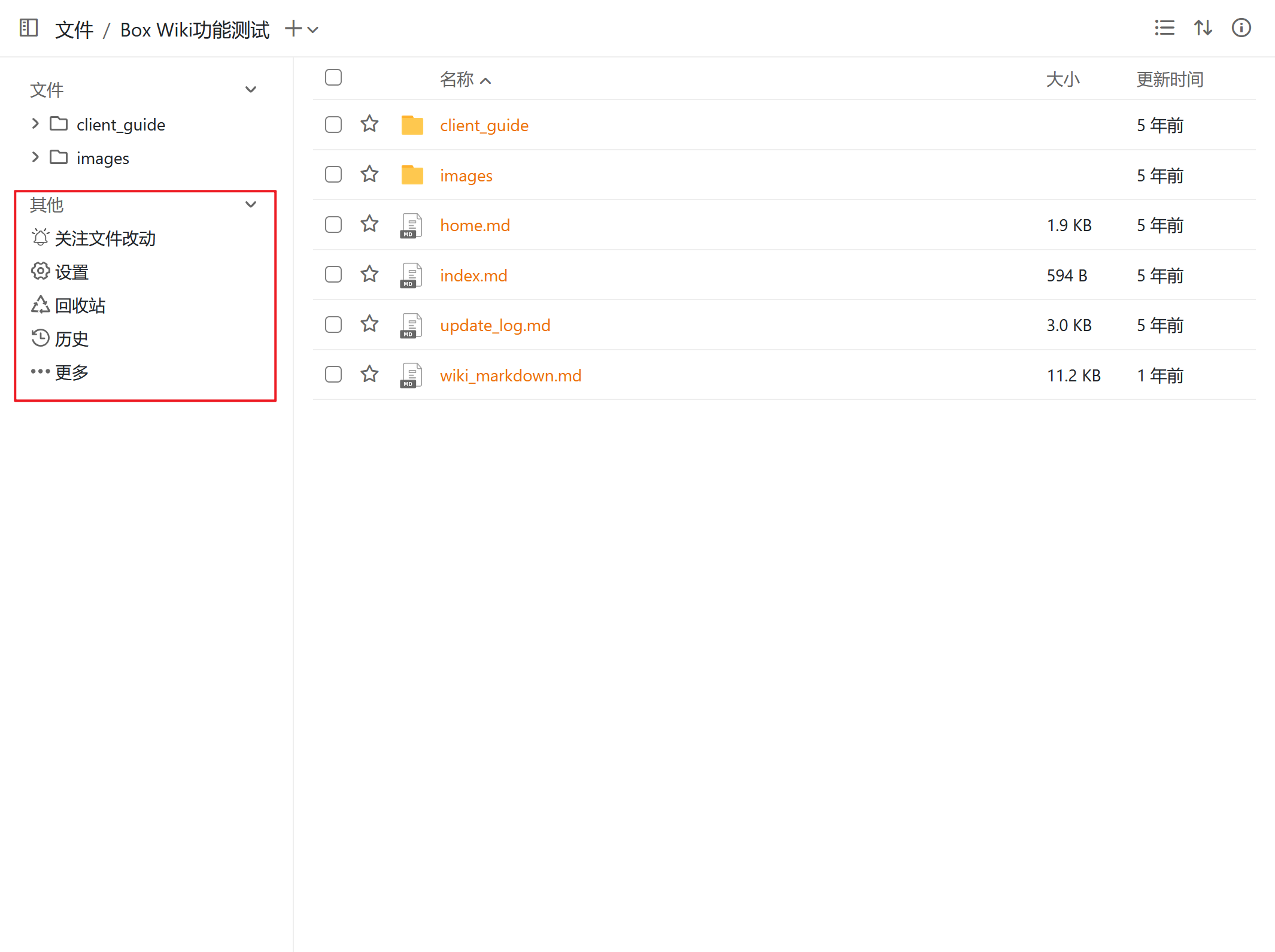This screenshot has height=952, width=1275.
Task: Select checkbox beside client_guide folder
Action: pos(333,125)
